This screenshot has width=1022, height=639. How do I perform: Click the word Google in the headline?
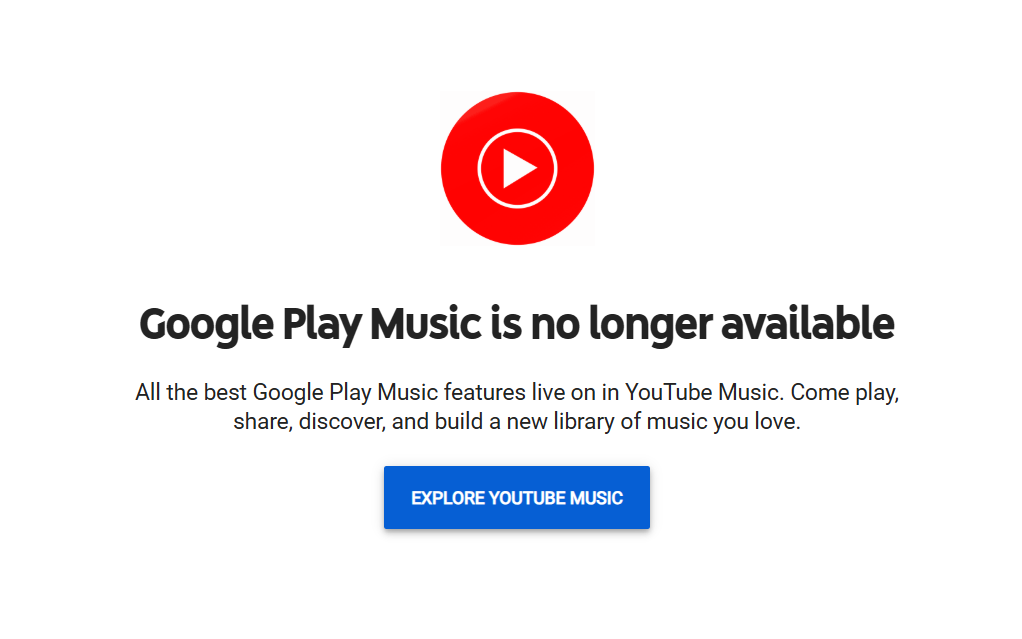pyautogui.click(x=206, y=325)
